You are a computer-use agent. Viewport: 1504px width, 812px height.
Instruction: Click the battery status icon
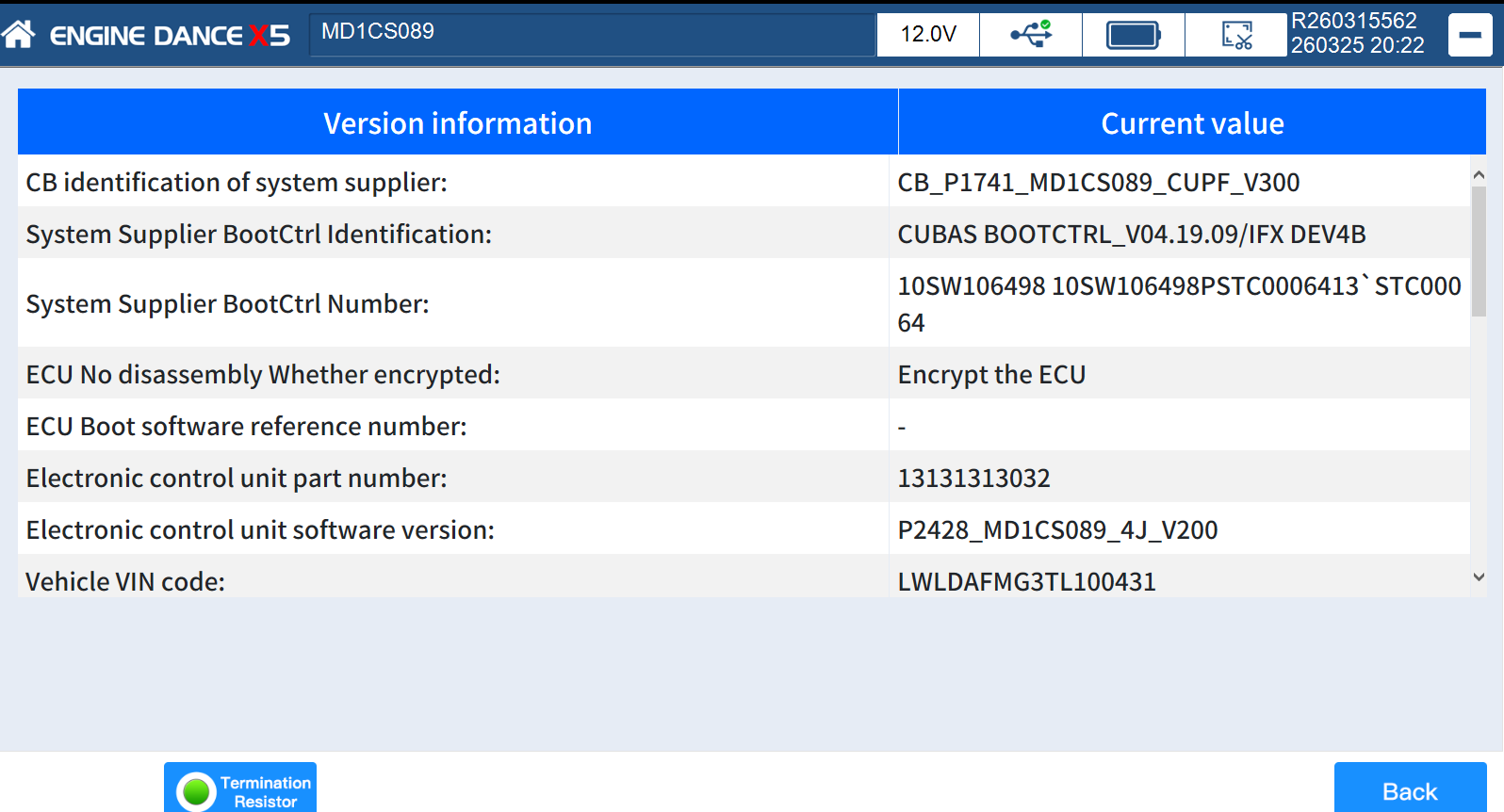[1133, 35]
